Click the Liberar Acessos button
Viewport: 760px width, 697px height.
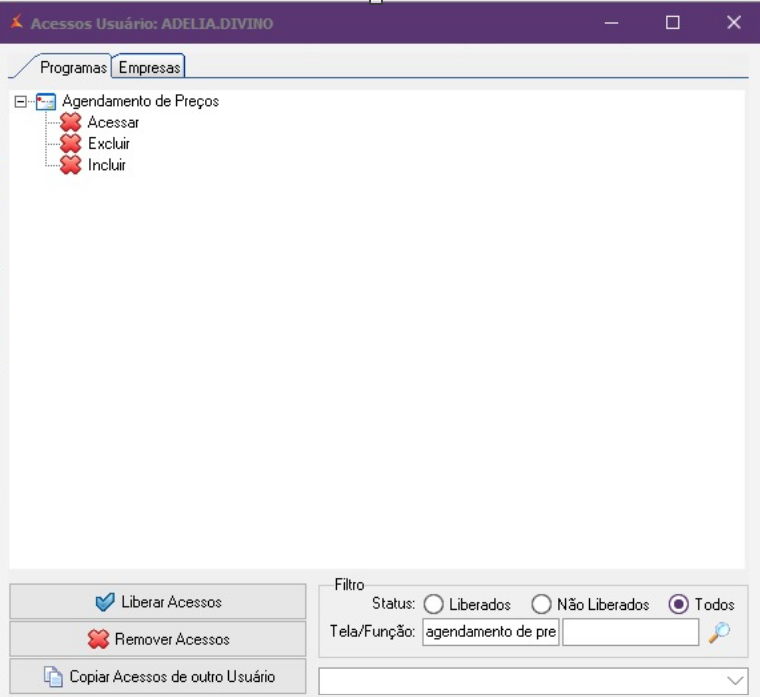coord(158,602)
